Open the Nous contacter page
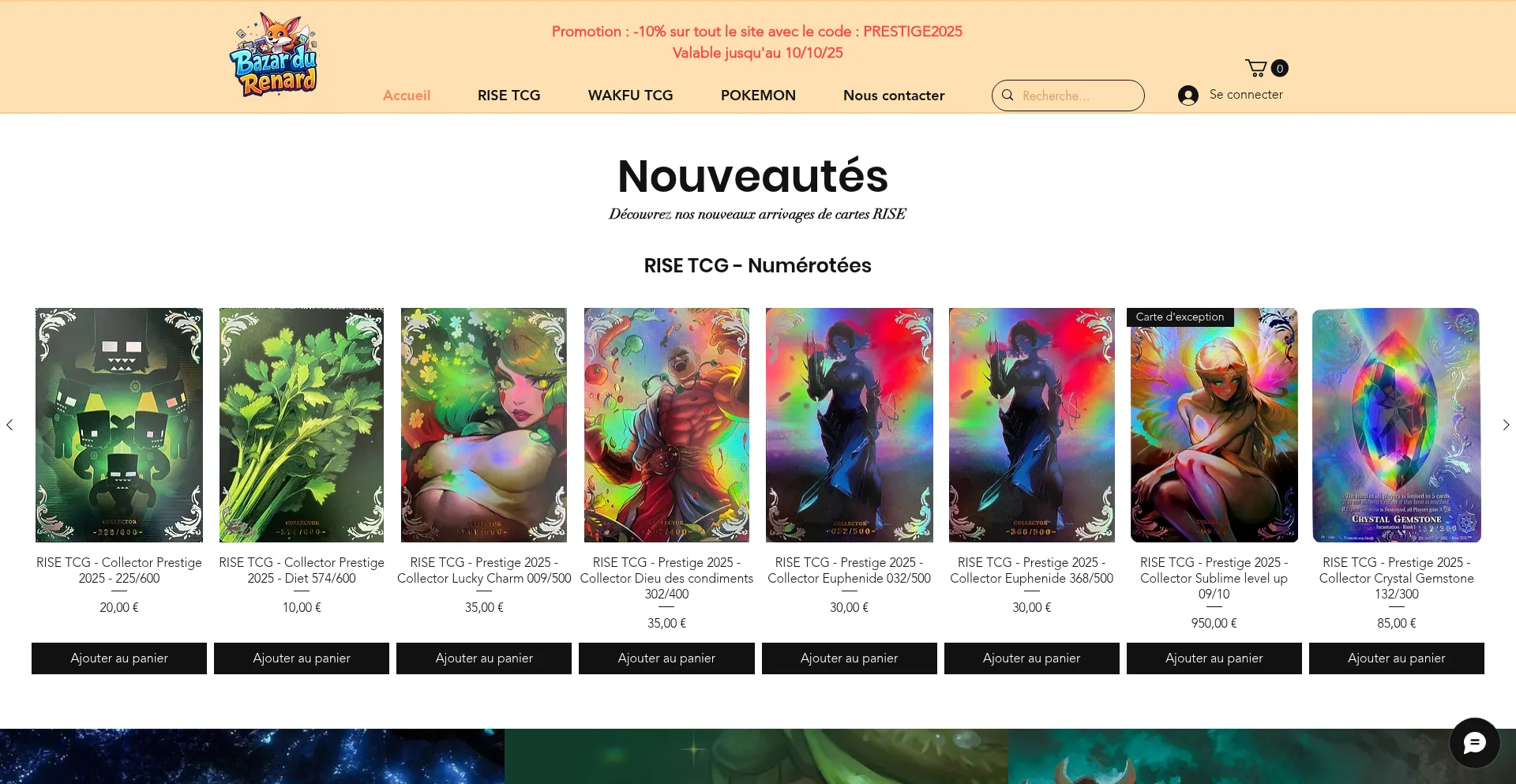Image resolution: width=1516 pixels, height=784 pixels. (x=894, y=96)
